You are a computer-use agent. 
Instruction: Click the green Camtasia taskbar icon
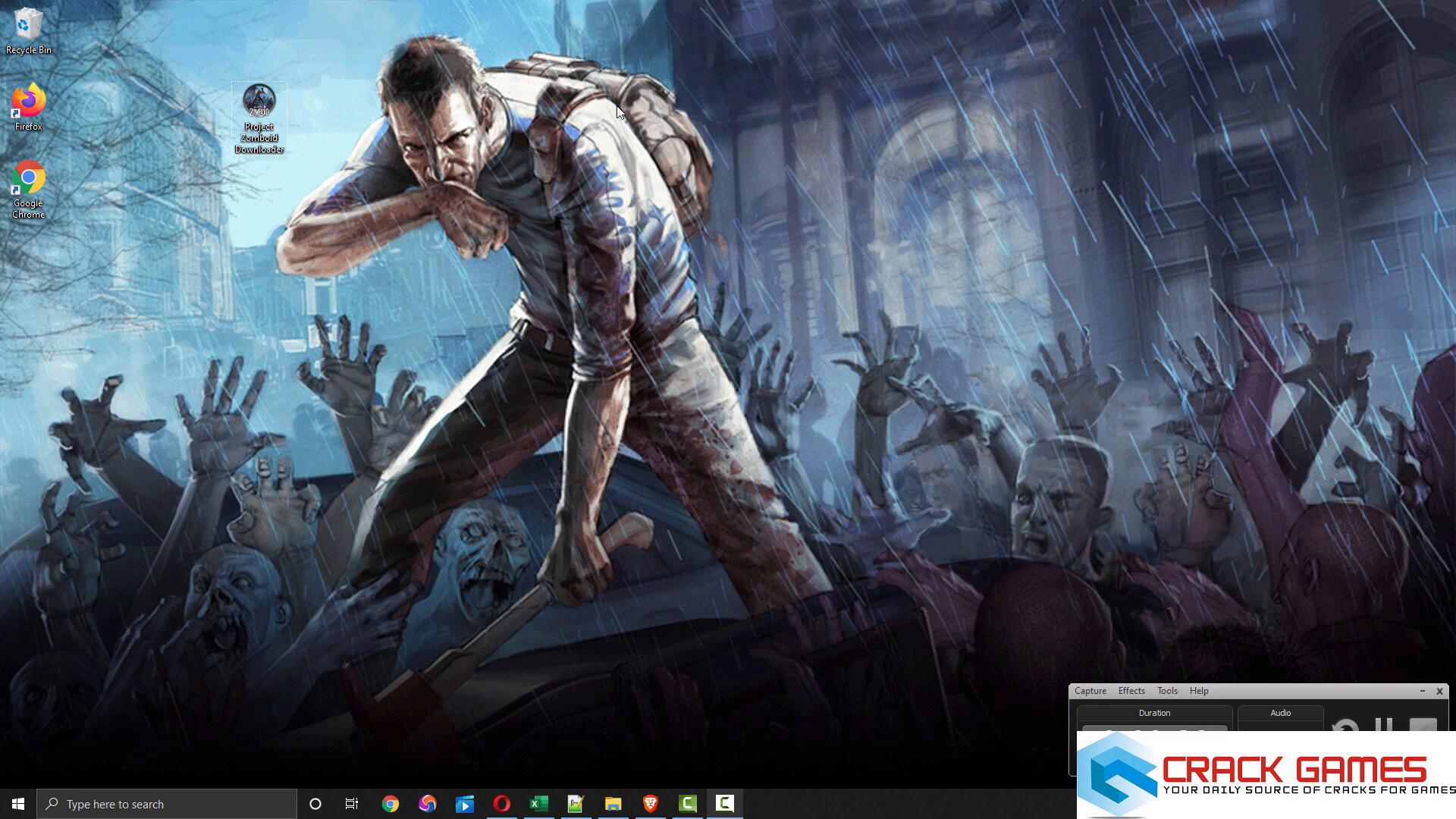click(x=687, y=804)
